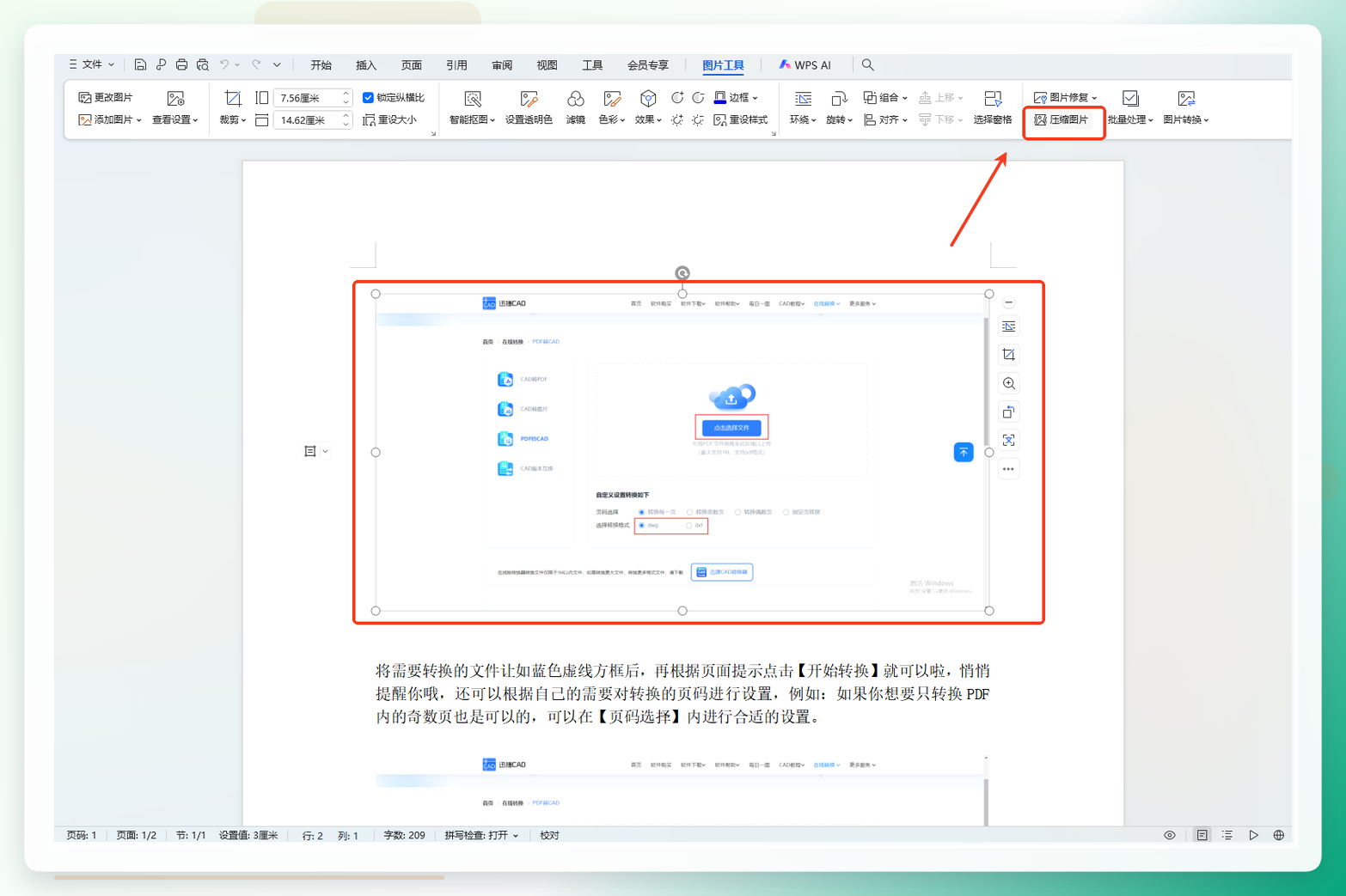The width and height of the screenshot is (1346, 896).
Task: Click the Print icon in quick access bar
Action: click(x=181, y=64)
